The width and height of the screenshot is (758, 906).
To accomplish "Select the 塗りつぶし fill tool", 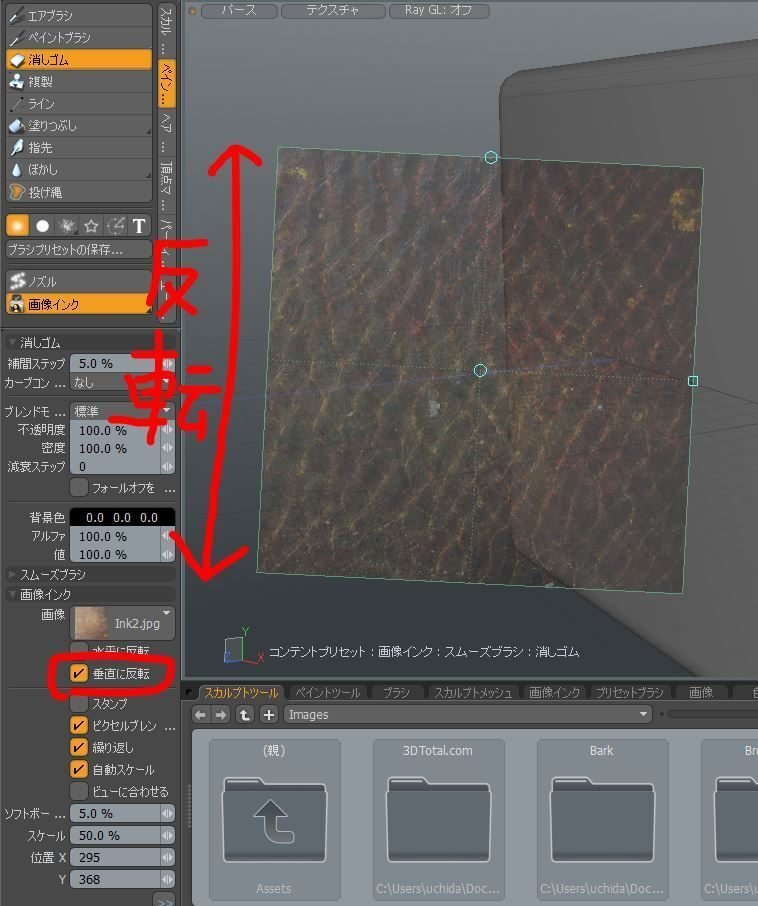I will [79, 125].
